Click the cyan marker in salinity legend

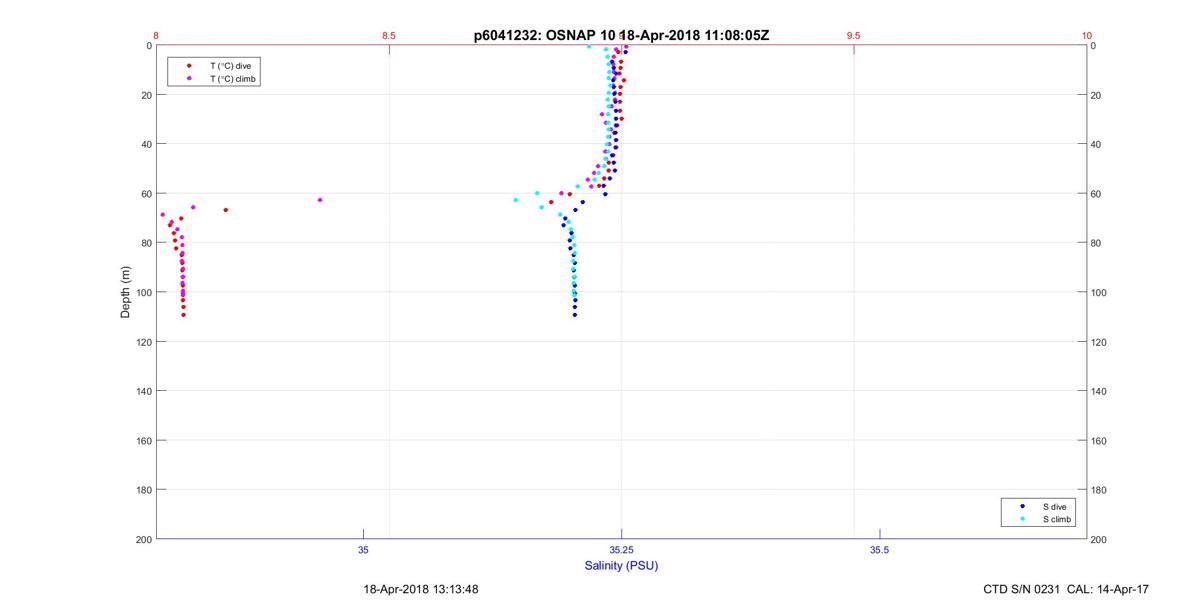[x=1022, y=519]
